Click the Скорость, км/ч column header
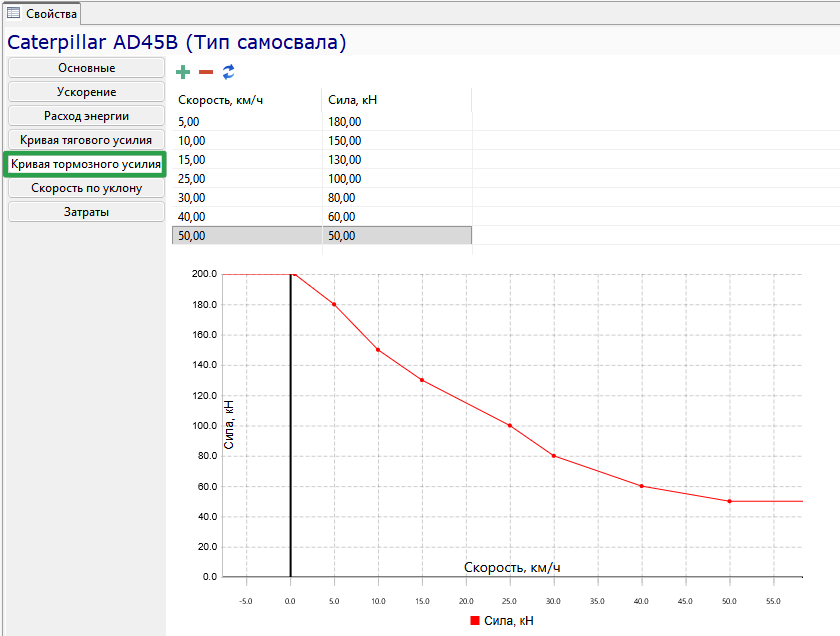 pos(247,100)
